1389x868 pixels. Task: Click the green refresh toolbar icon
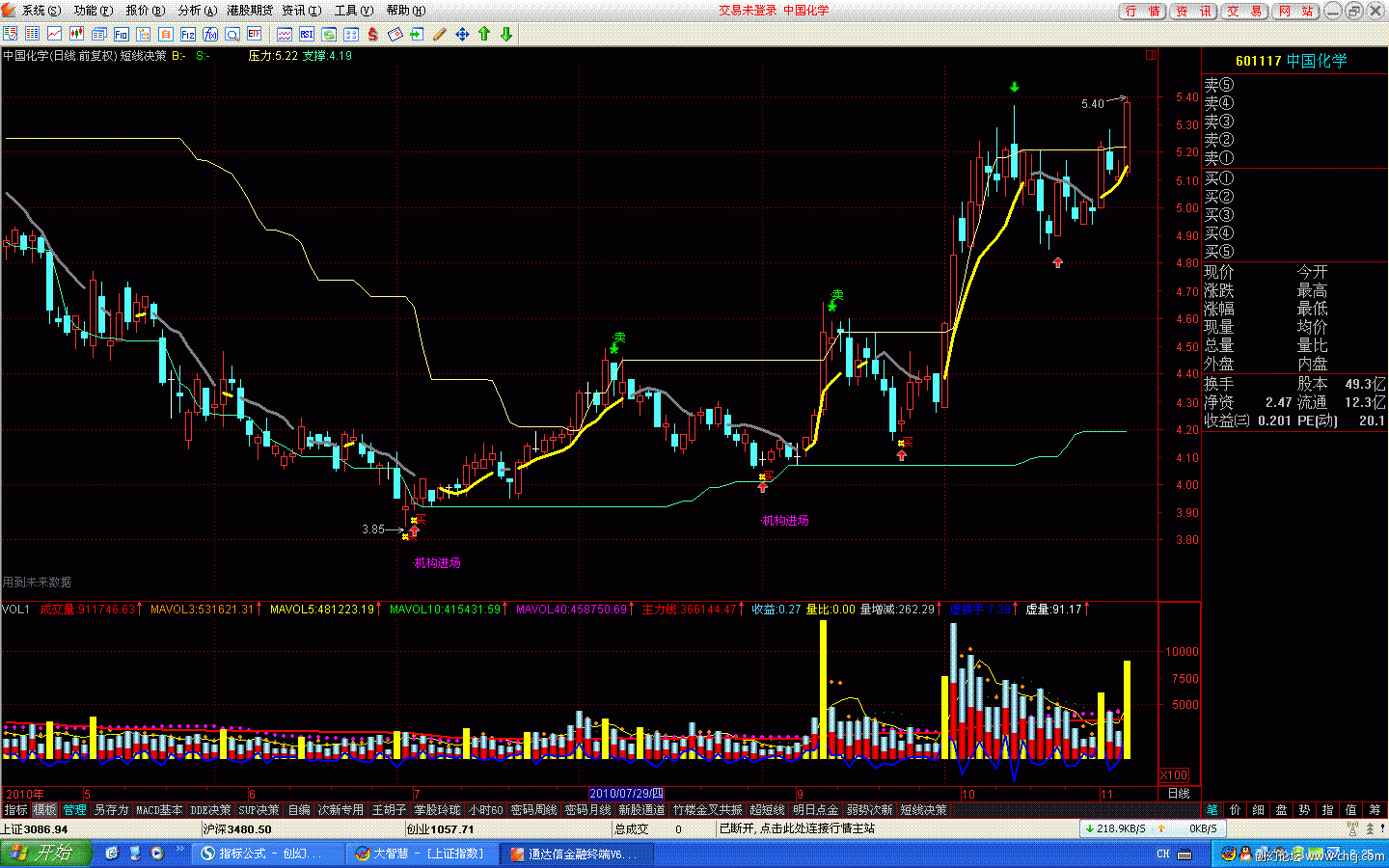pyautogui.click(x=329, y=34)
